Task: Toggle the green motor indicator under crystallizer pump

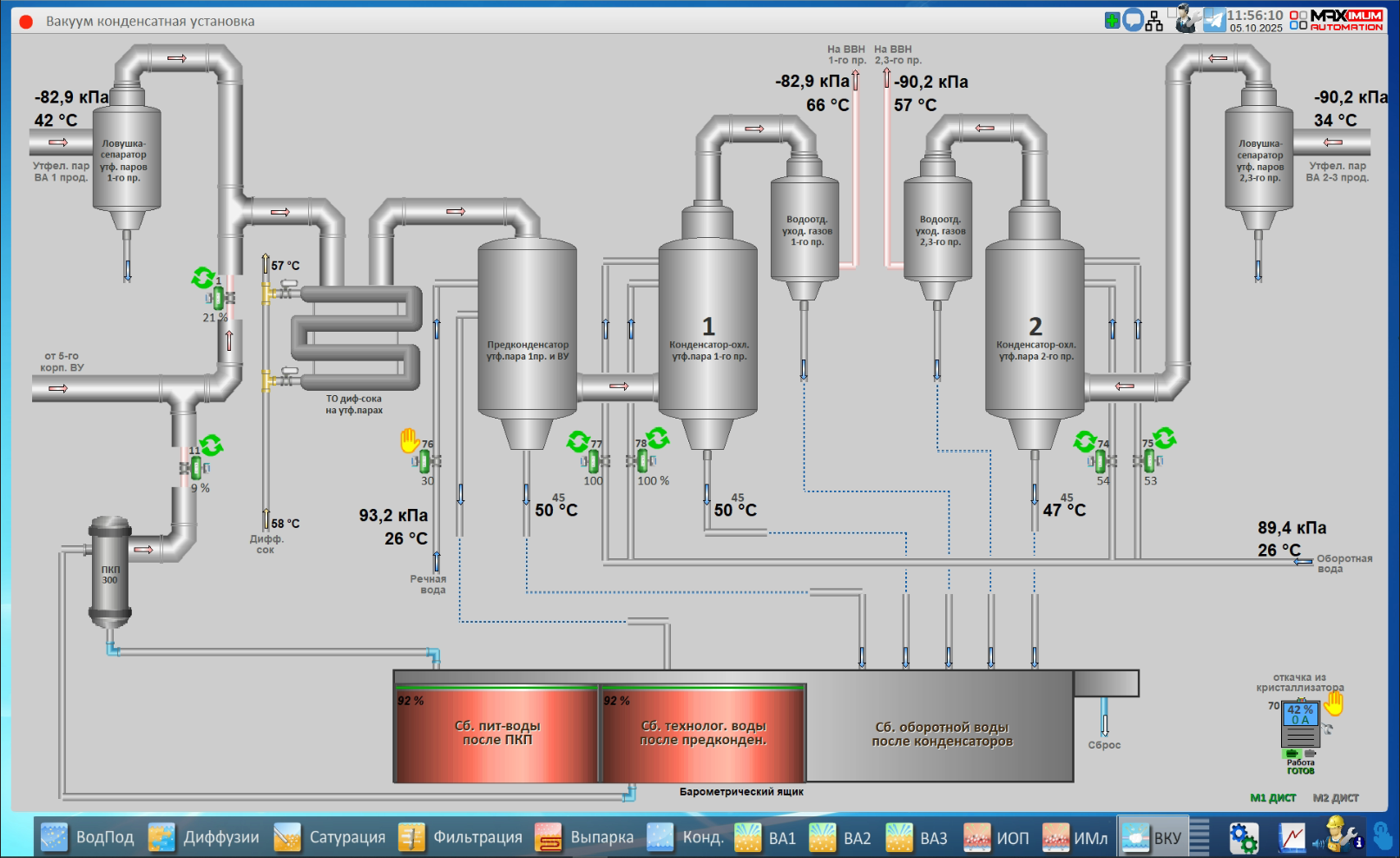Action: tap(1292, 753)
